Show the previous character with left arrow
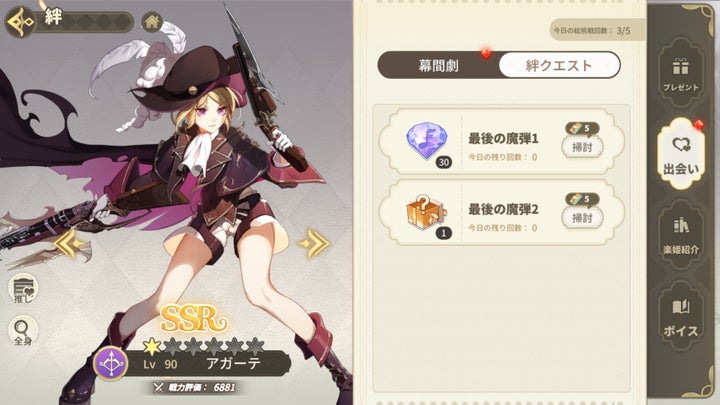This screenshot has height=405, width=720. (x=69, y=243)
